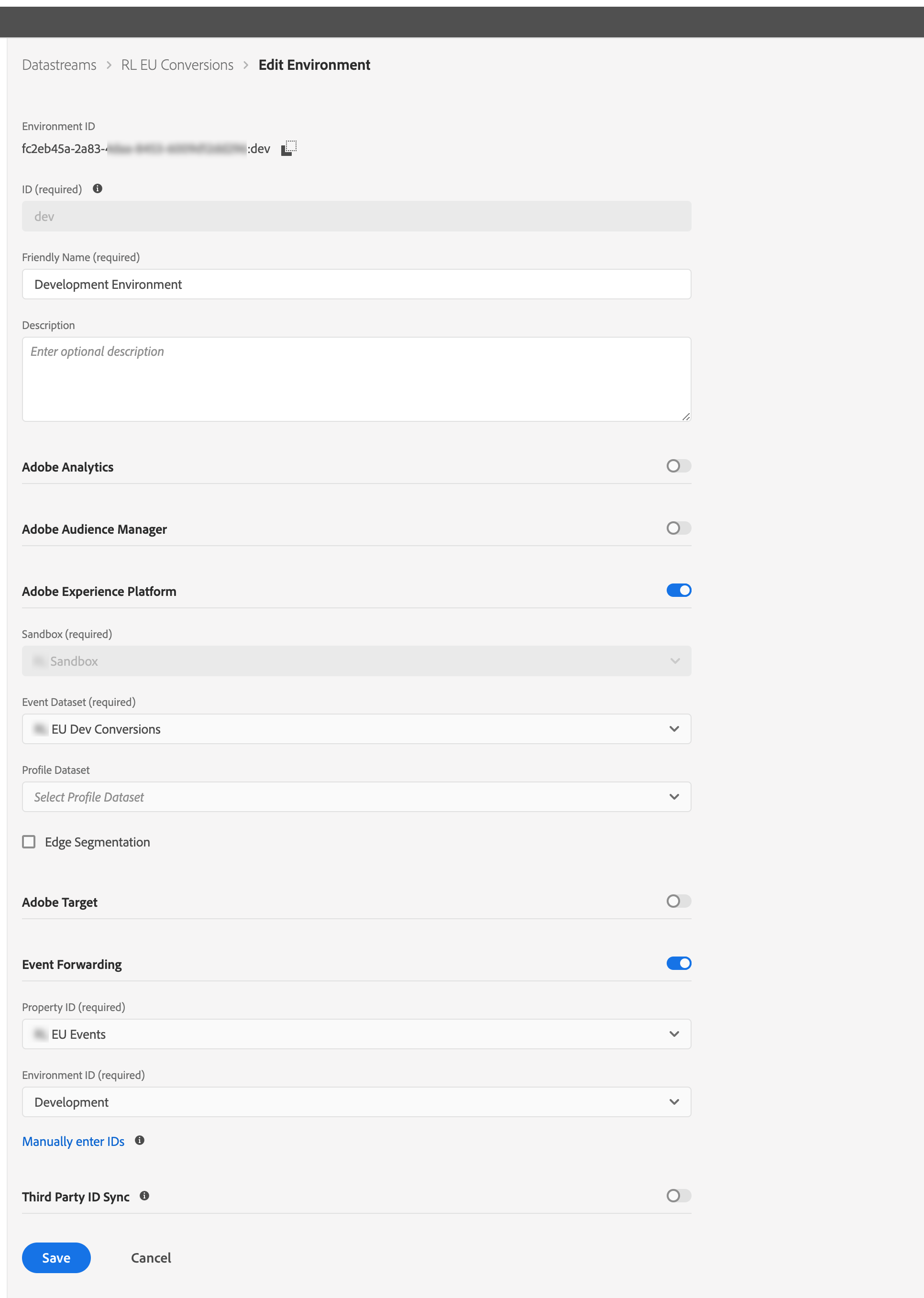Focus the Description text area

(357, 379)
